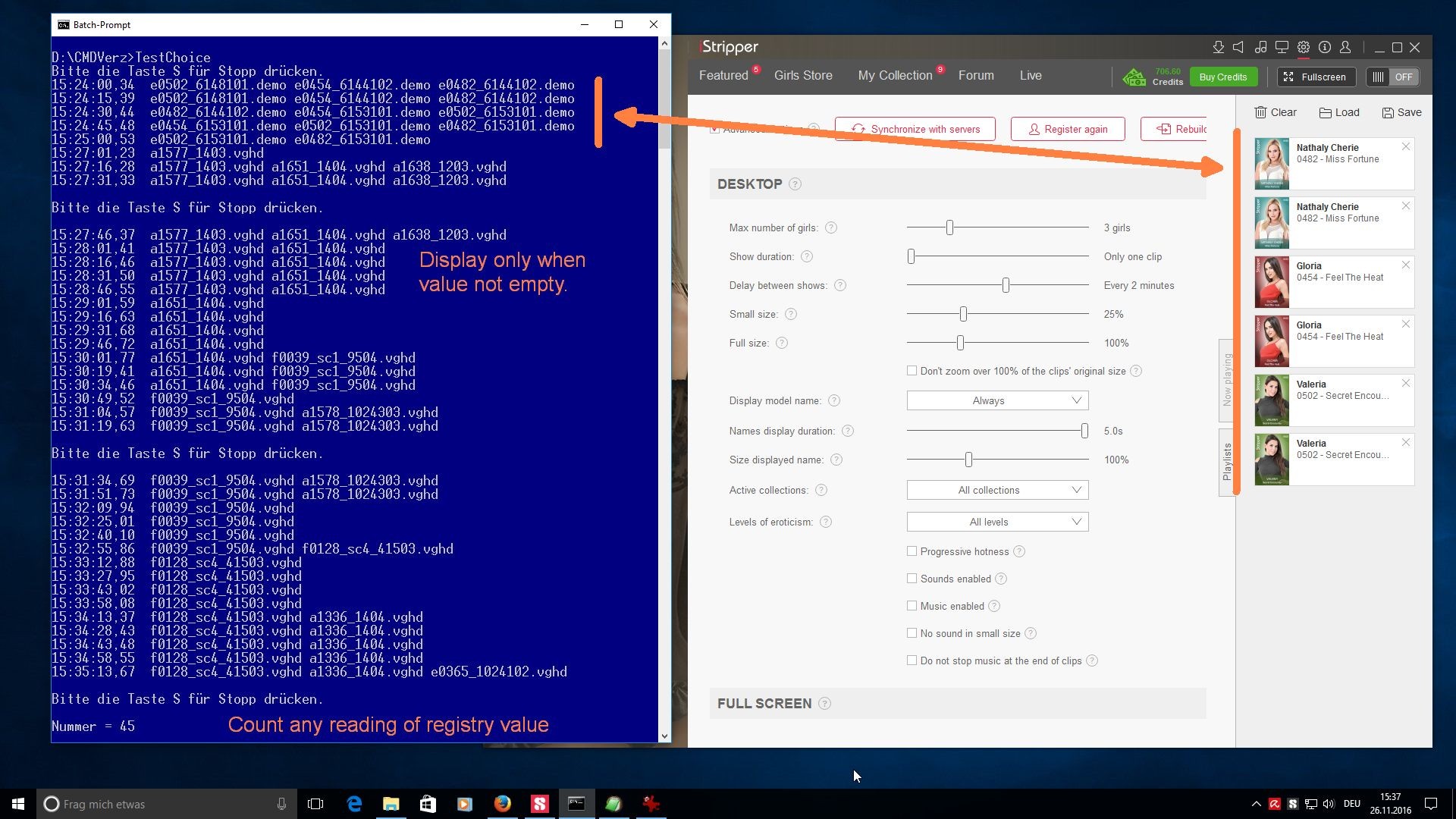Screen dimensions: 1456x819
Task: Click Size displayed name slider handle
Action: point(968,460)
